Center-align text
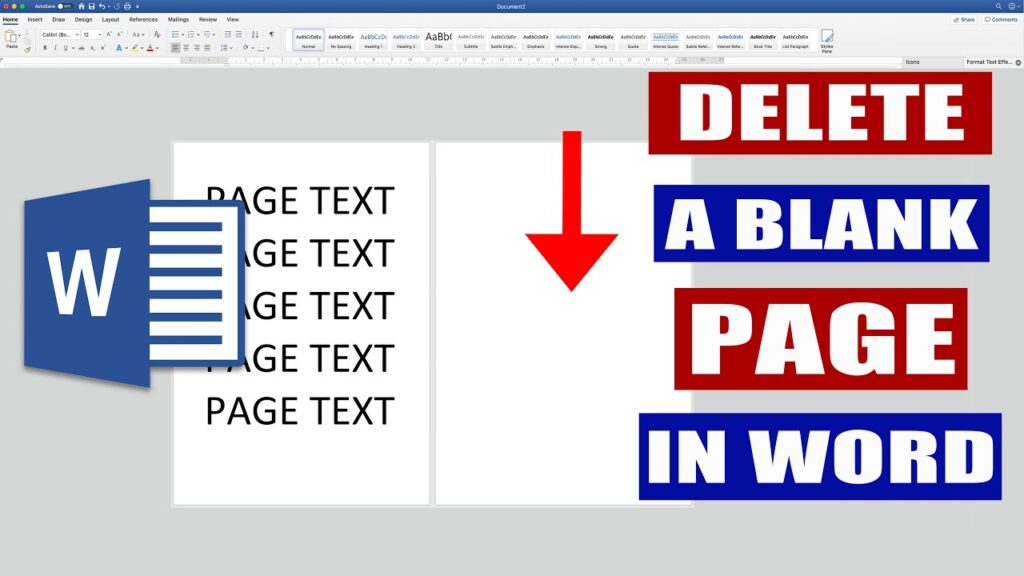This screenshot has height=576, width=1024. [186, 48]
